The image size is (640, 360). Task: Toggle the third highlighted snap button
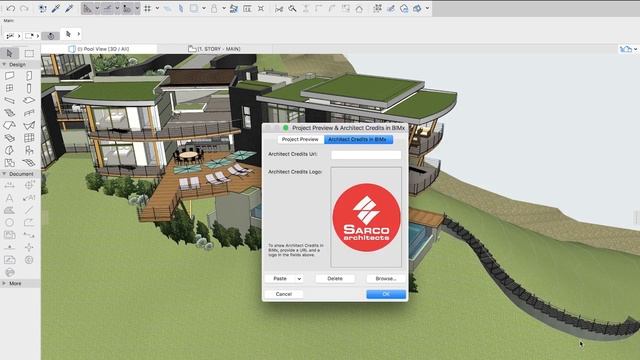tap(127, 8)
